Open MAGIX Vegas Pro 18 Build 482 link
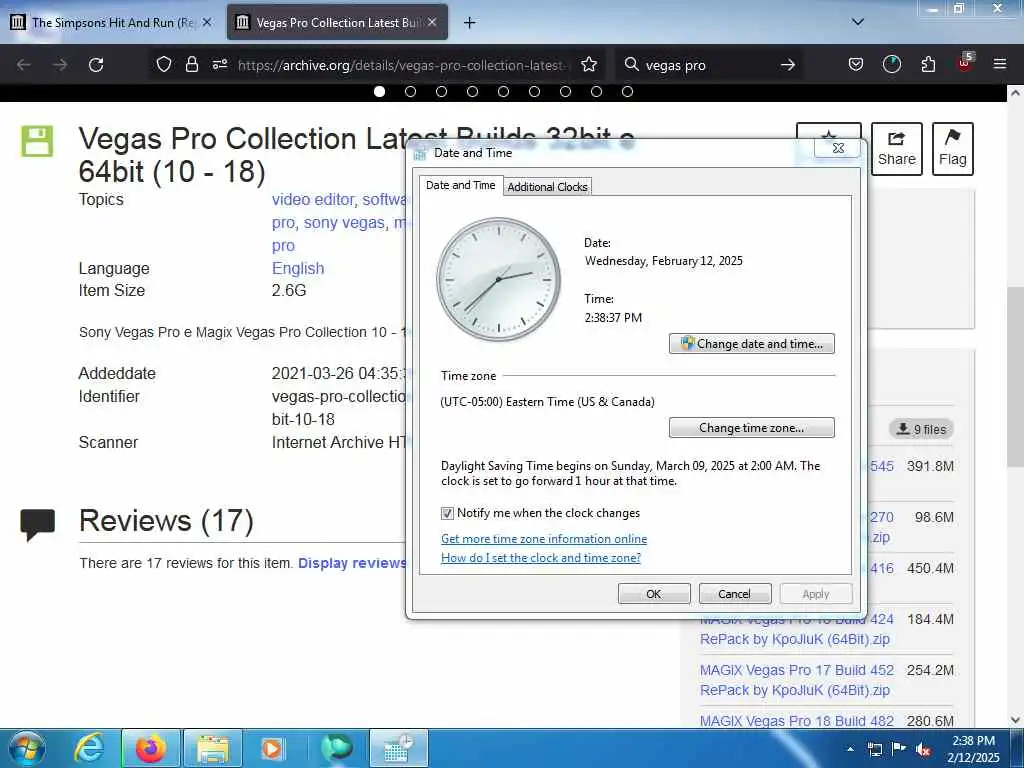The image size is (1024, 768). click(797, 721)
